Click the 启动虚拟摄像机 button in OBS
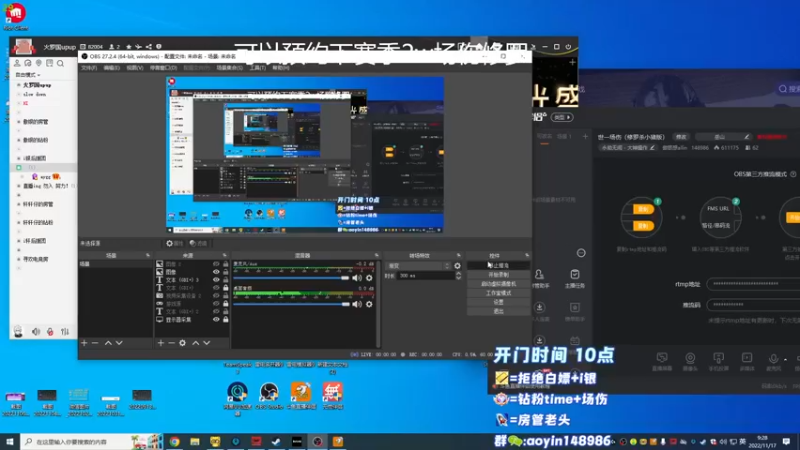This screenshot has height=450, width=800. pos(498,284)
